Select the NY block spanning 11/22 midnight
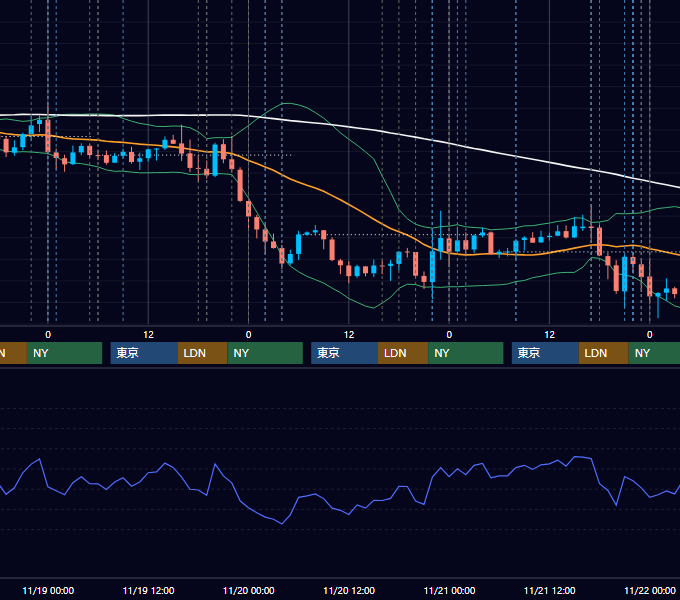Image resolution: width=680 pixels, height=600 pixels. pyautogui.click(x=654, y=353)
